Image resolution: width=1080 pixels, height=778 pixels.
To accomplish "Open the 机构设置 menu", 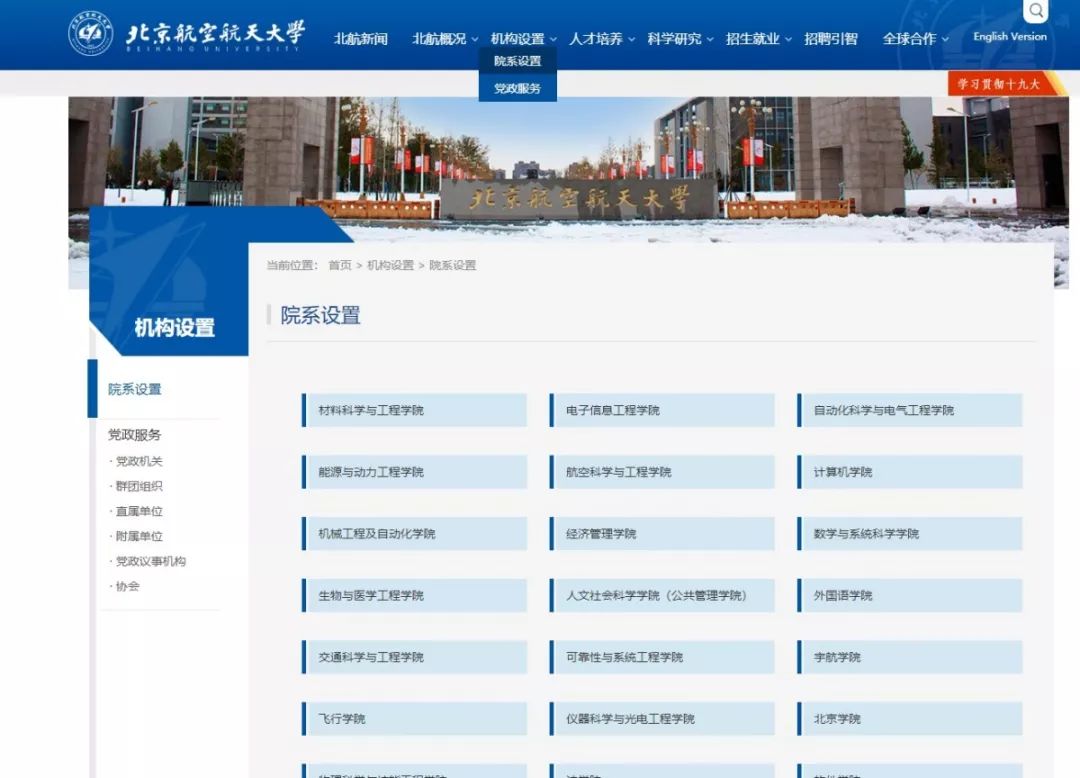I will 517,39.
